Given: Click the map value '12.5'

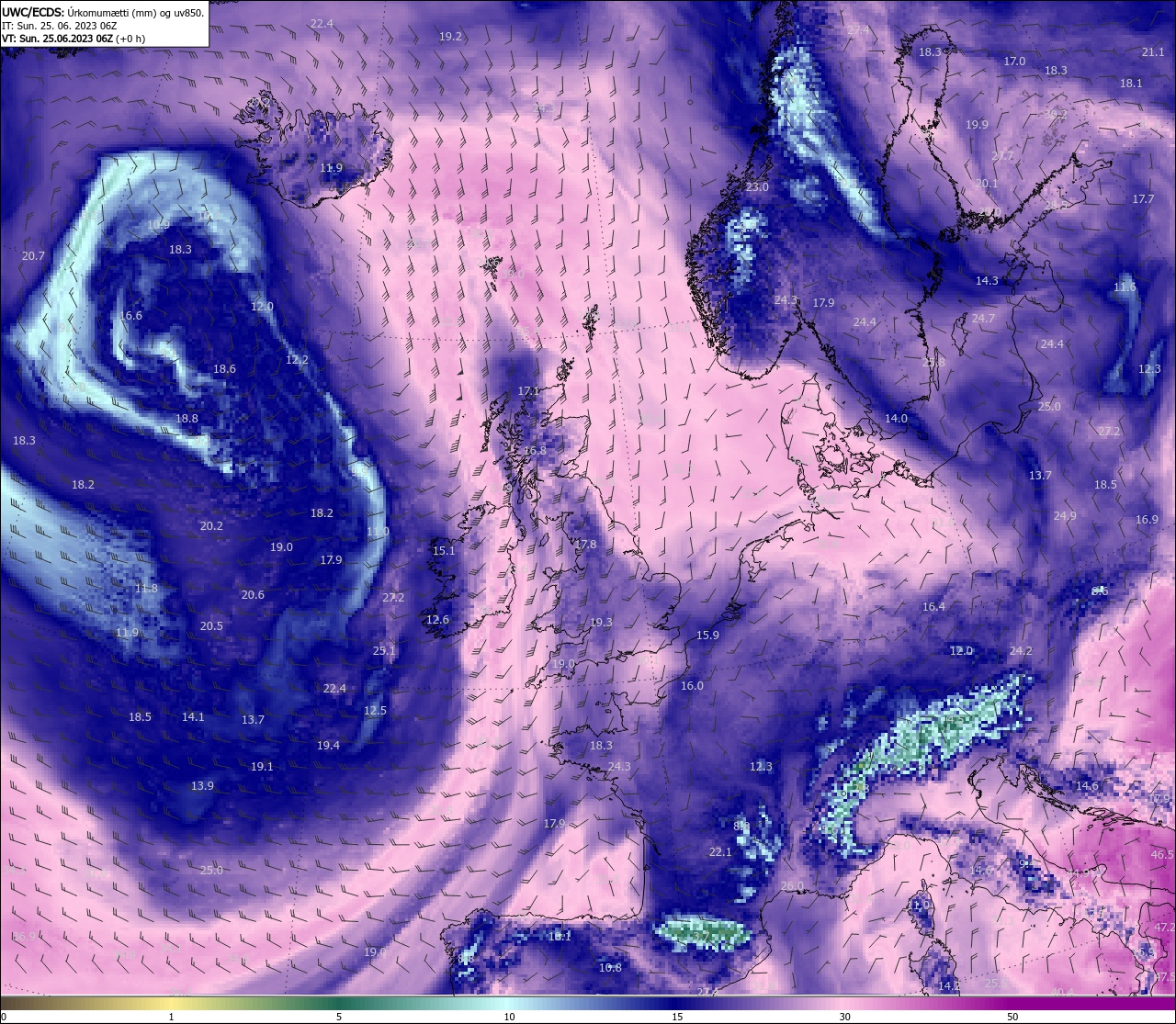Looking at the screenshot, I should [375, 711].
